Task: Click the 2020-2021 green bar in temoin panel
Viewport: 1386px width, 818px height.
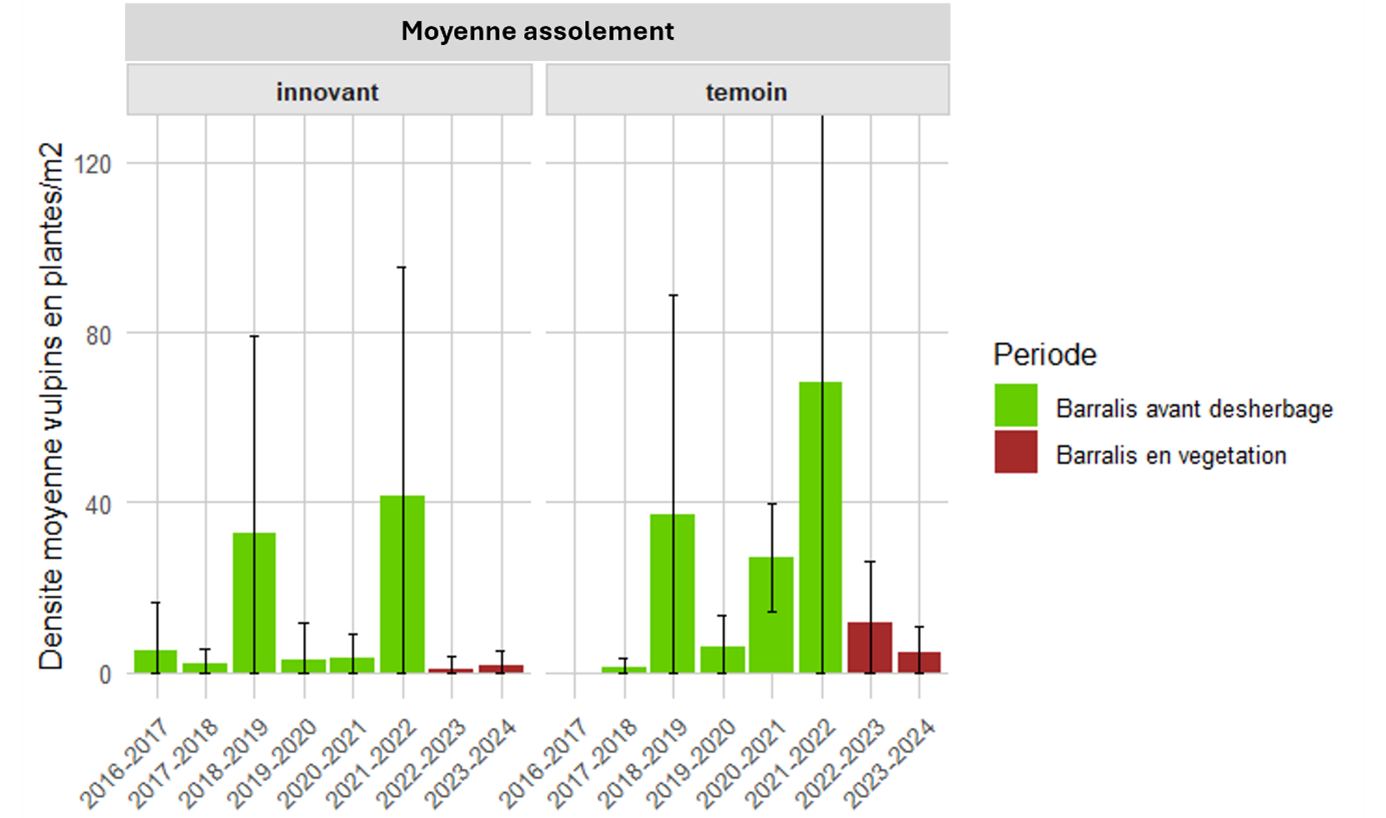Action: 772,615
